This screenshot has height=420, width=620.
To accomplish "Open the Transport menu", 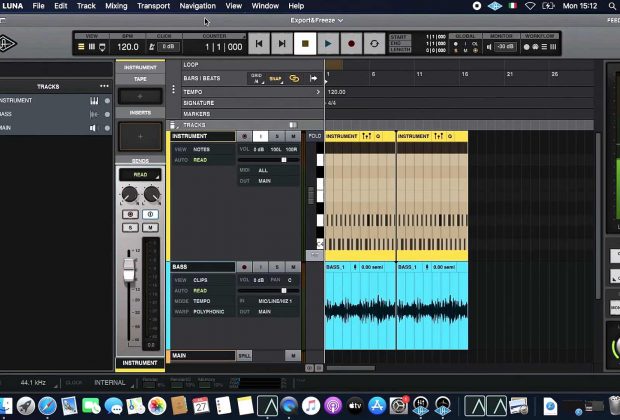I will click(x=153, y=6).
